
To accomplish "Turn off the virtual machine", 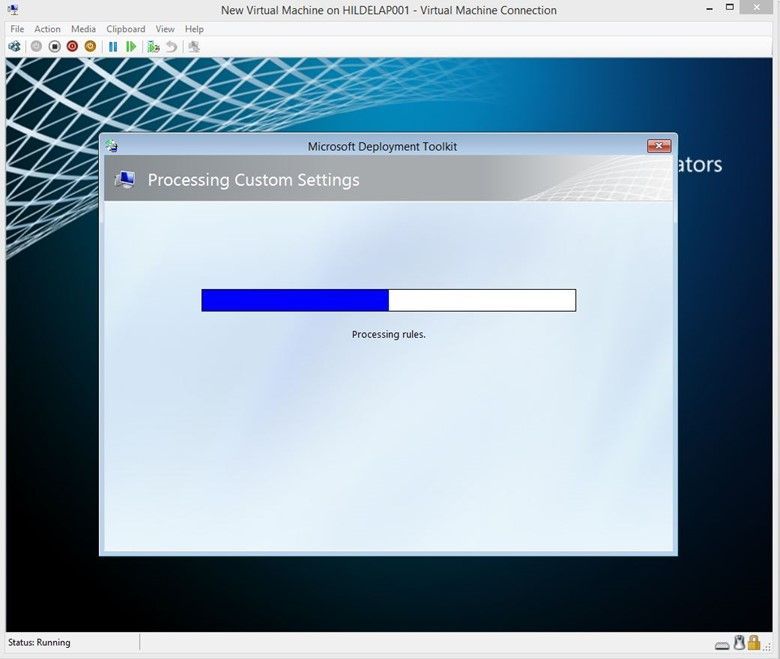I will point(55,47).
